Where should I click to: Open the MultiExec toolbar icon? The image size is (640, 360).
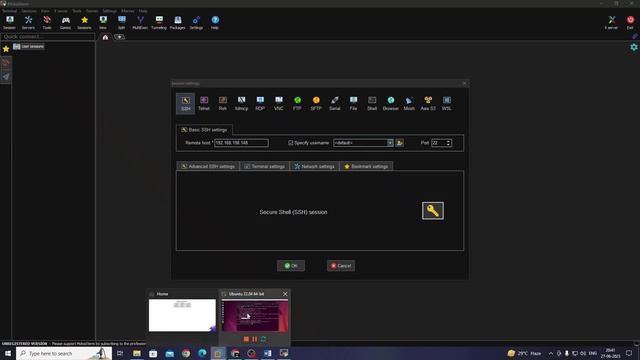[140, 22]
